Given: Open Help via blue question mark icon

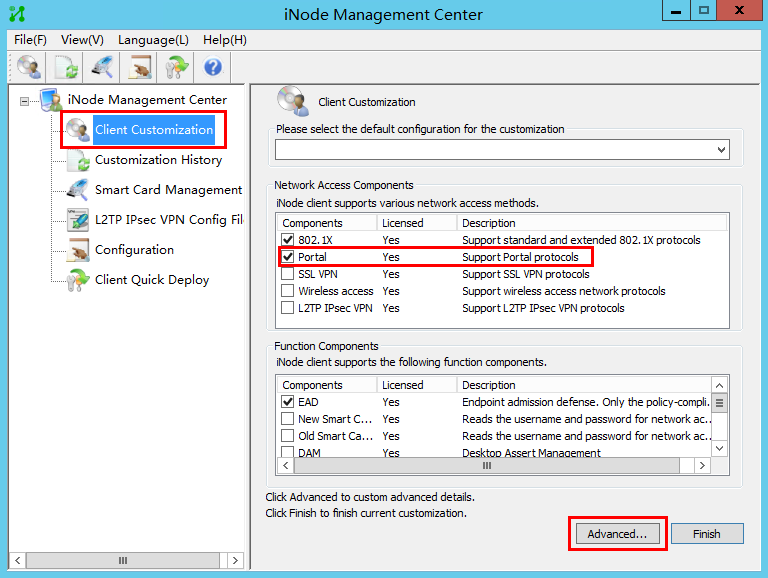Looking at the screenshot, I should pyautogui.click(x=213, y=67).
